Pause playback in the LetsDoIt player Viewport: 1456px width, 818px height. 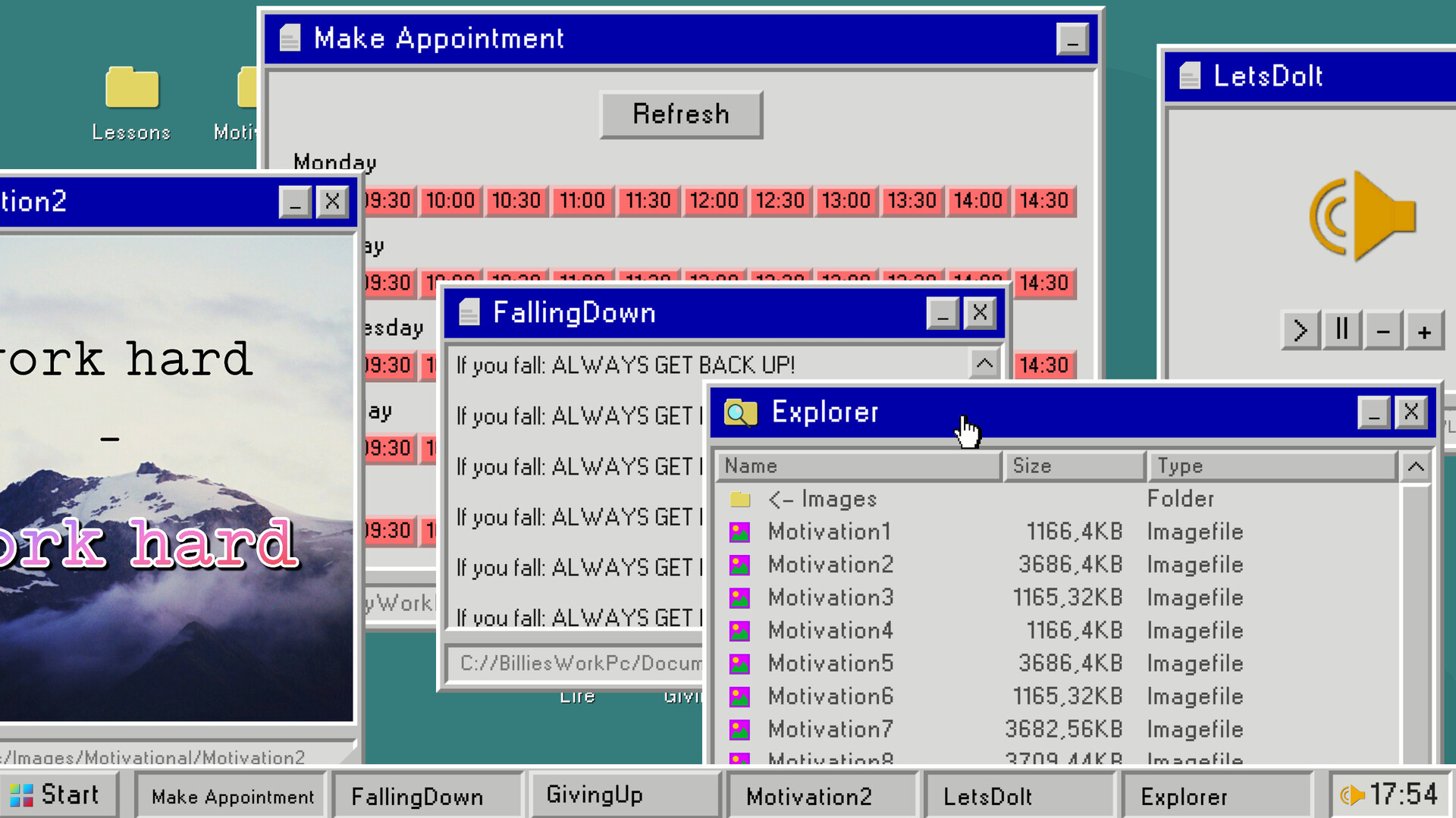coord(1341,331)
